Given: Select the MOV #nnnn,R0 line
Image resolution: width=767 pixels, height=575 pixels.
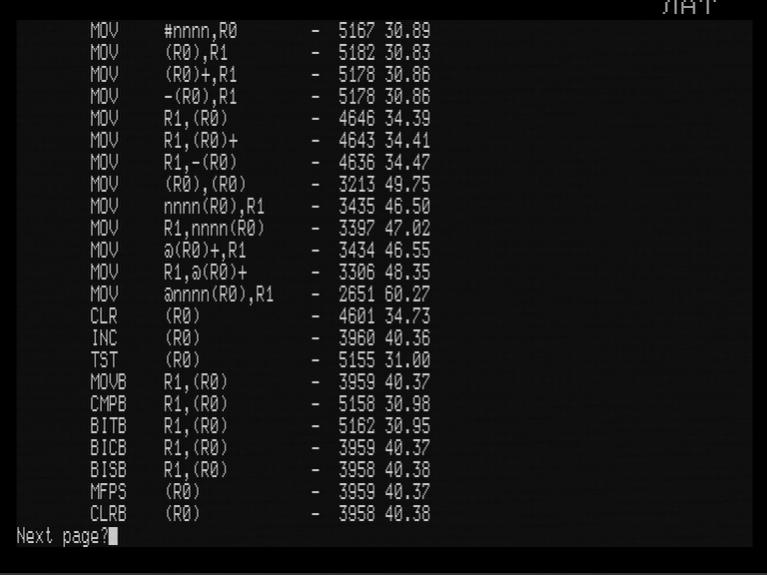Looking at the screenshot, I should (x=260, y=31).
